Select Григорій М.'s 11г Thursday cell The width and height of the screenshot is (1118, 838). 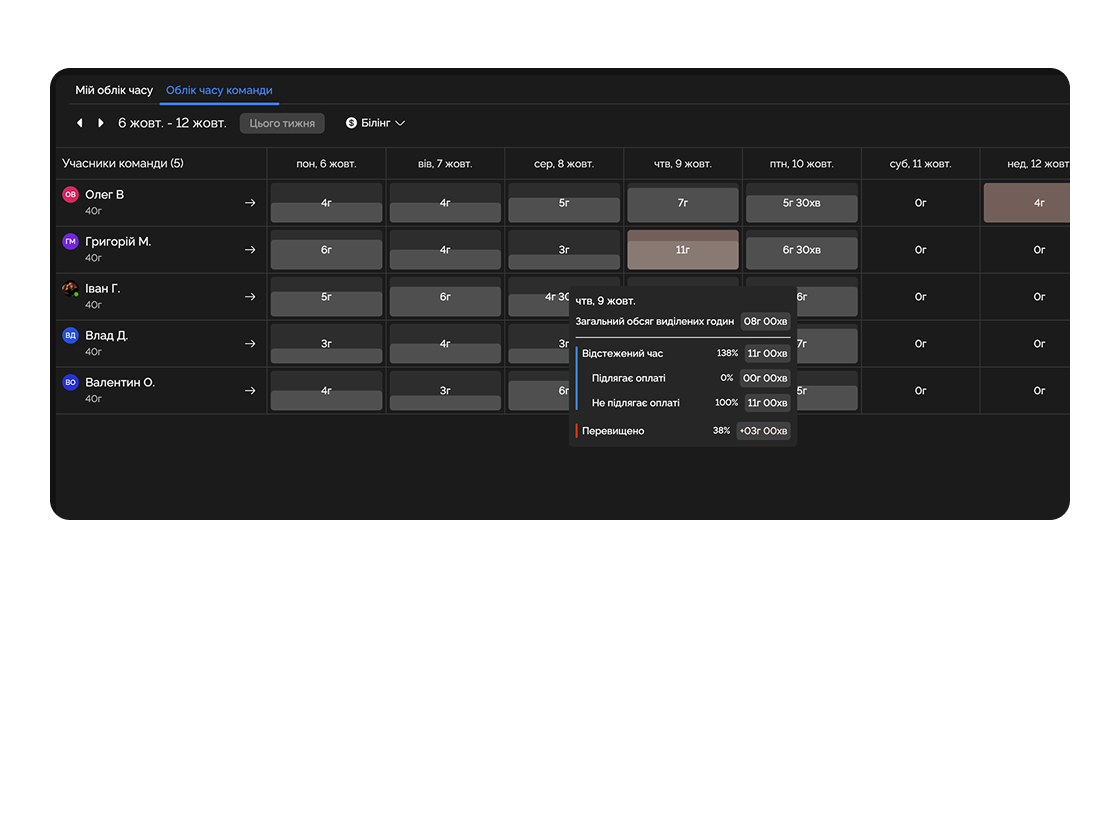tap(683, 250)
